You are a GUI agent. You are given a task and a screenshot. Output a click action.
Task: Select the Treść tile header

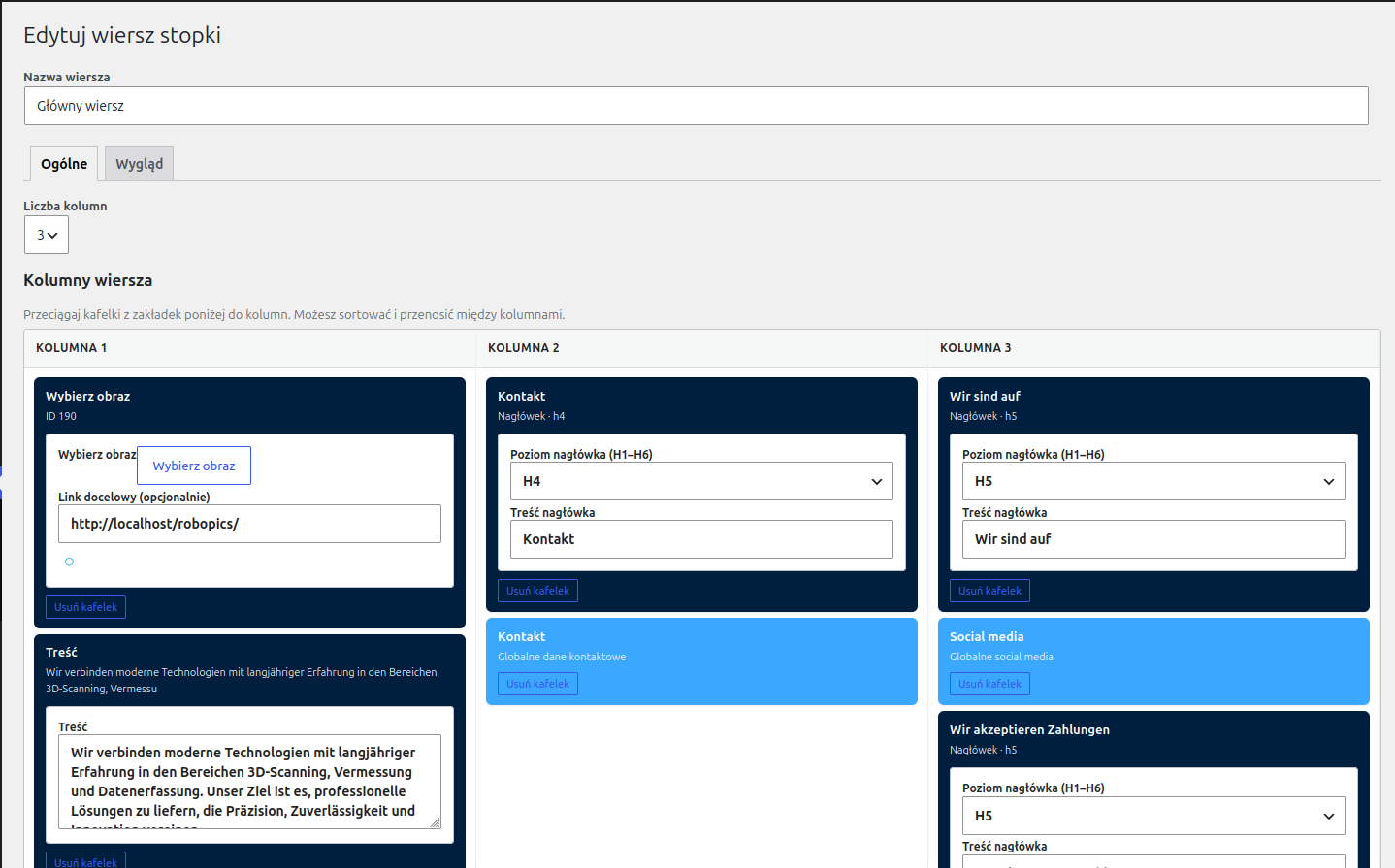61,652
